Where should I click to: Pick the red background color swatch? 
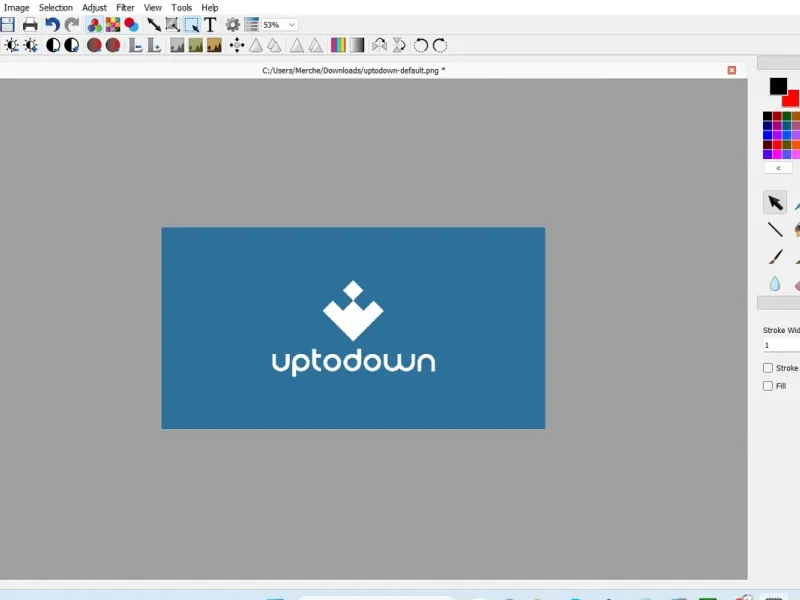pos(791,99)
